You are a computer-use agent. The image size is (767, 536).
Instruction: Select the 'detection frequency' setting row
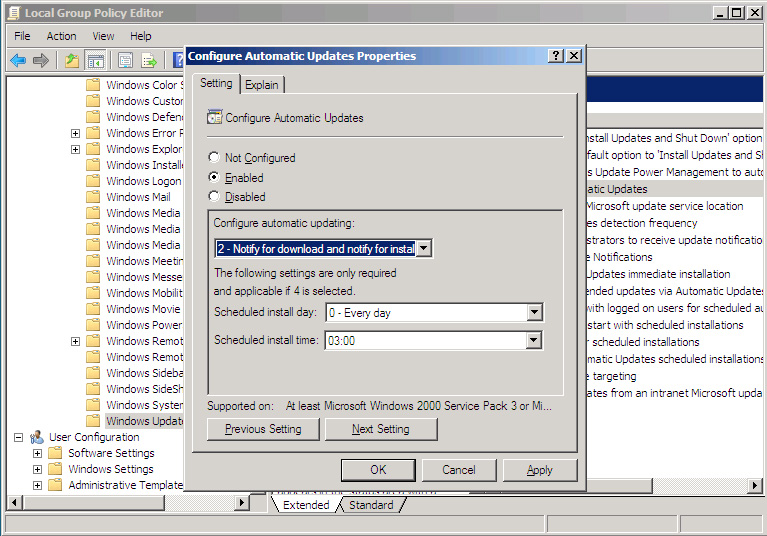[x=675, y=223]
